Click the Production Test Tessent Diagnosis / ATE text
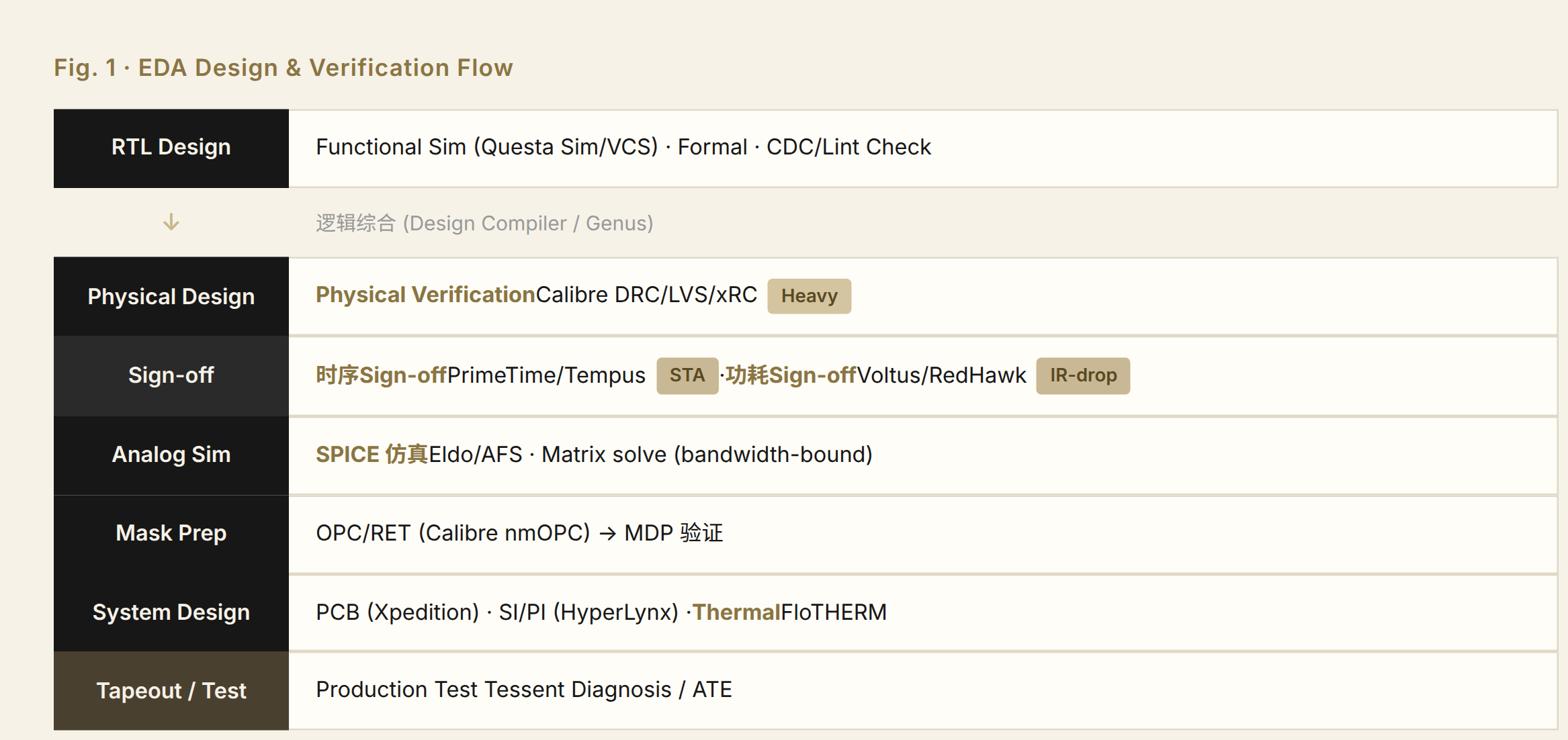Image resolution: width=1568 pixels, height=740 pixels. (524, 690)
